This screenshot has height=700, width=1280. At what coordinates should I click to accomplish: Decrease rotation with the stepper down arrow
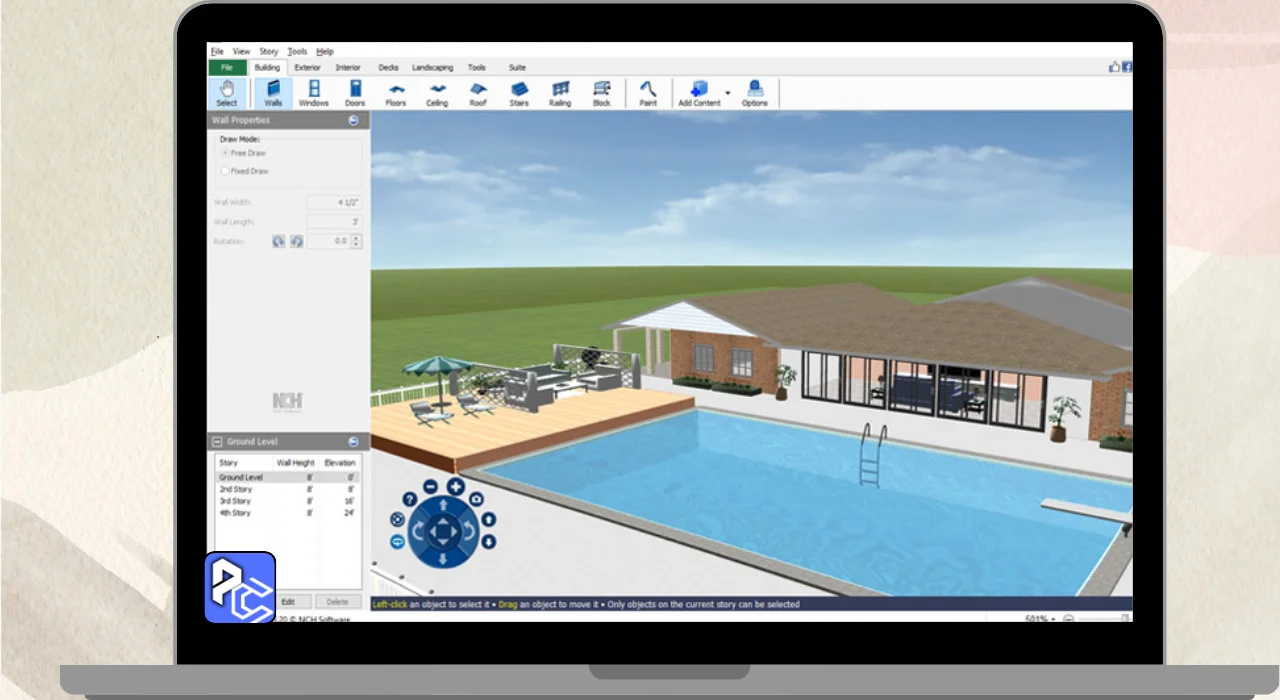[x=356, y=244]
